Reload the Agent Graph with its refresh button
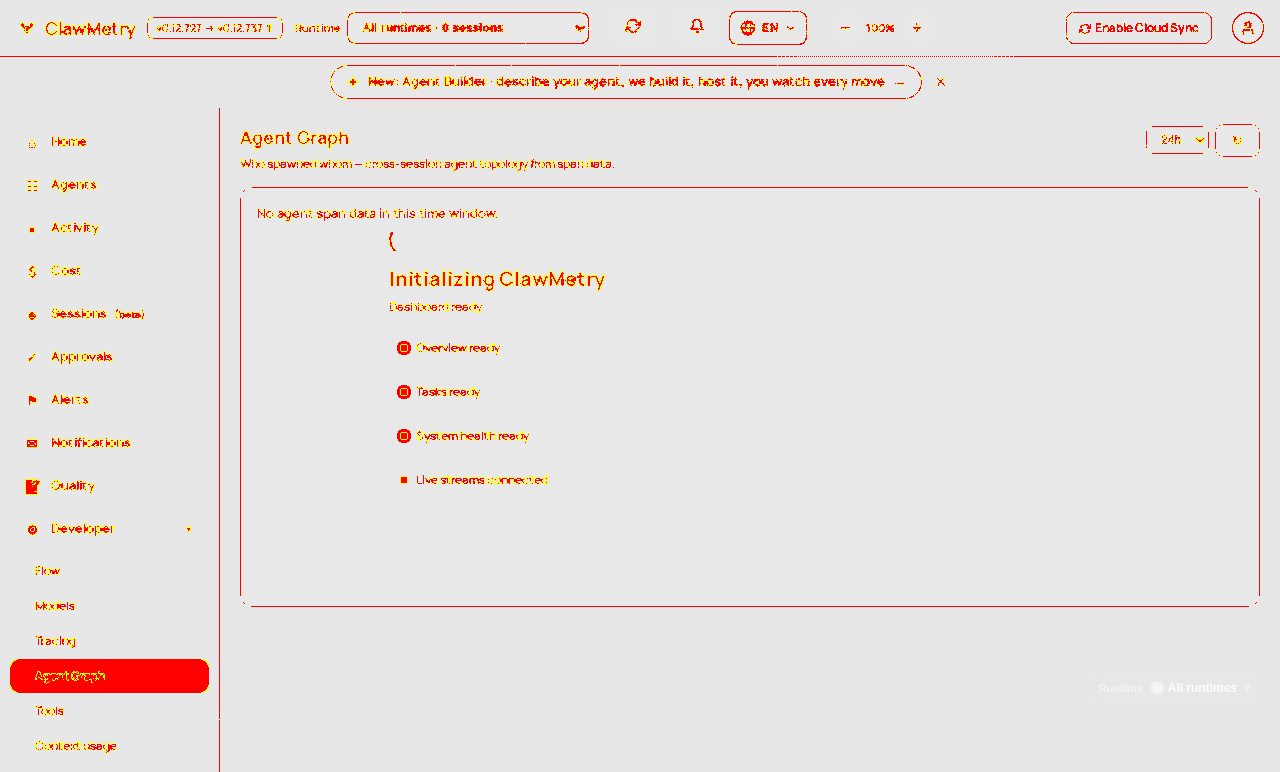Image resolution: width=1280 pixels, height=772 pixels. 1237,141
